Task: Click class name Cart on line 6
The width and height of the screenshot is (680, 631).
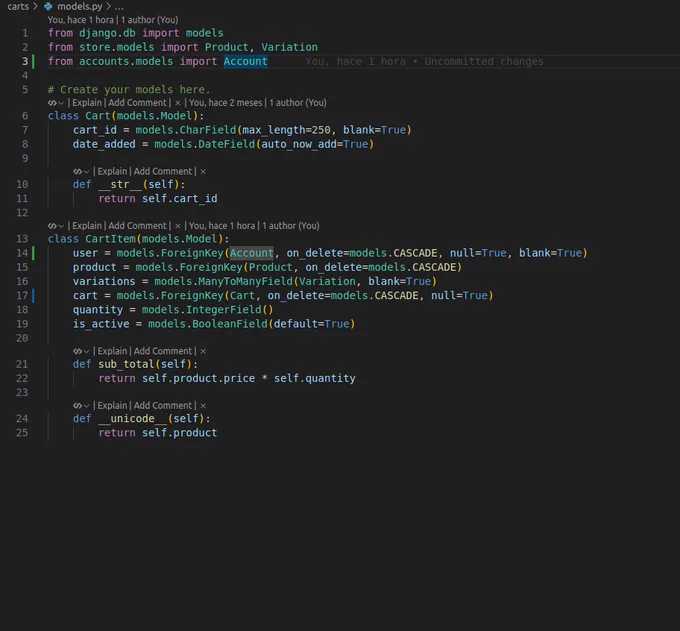Action: (98, 116)
